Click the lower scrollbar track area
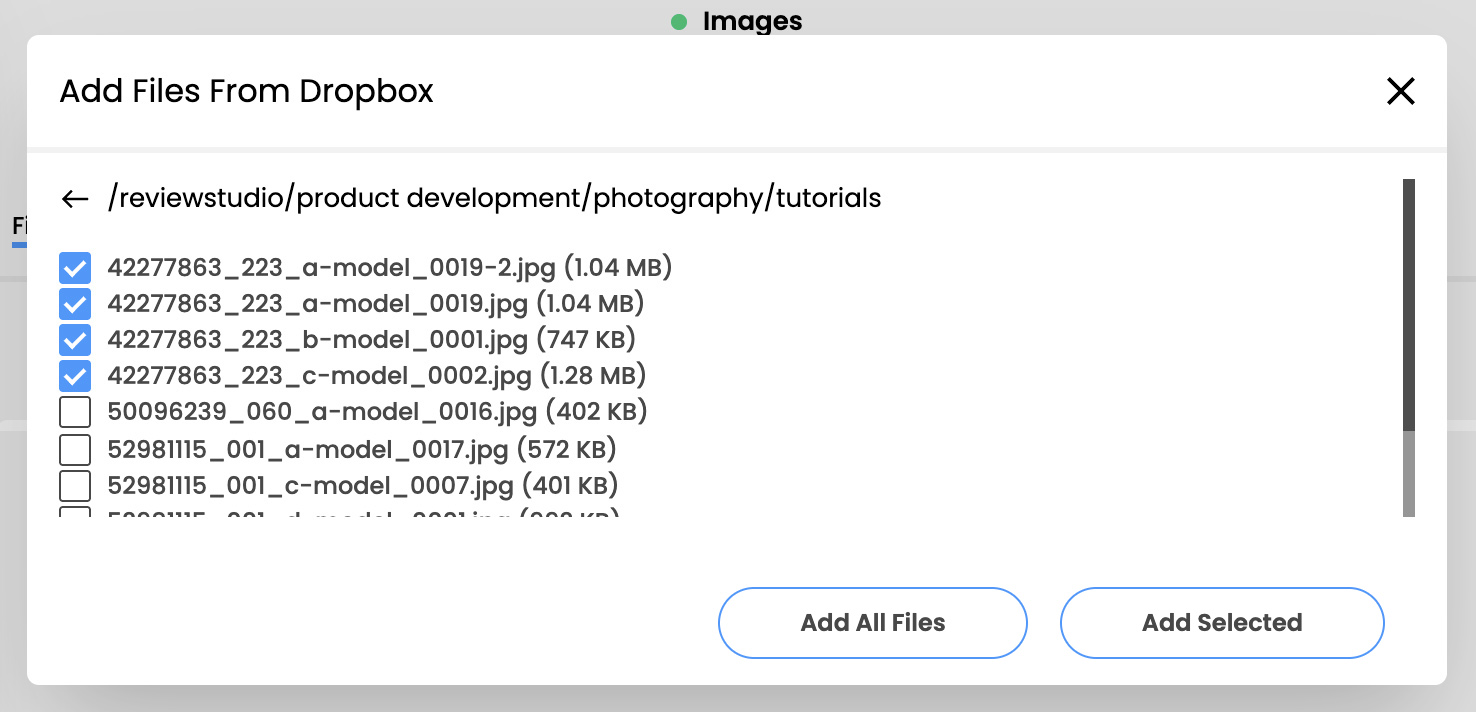Screen dimensions: 1476x712 tap(1408, 474)
